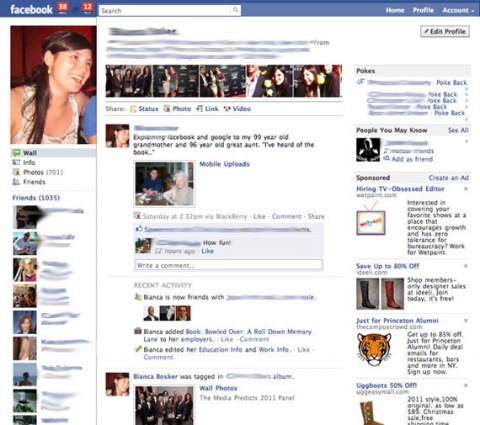
Task: Open the friend requests notification icon
Action: point(62,8)
